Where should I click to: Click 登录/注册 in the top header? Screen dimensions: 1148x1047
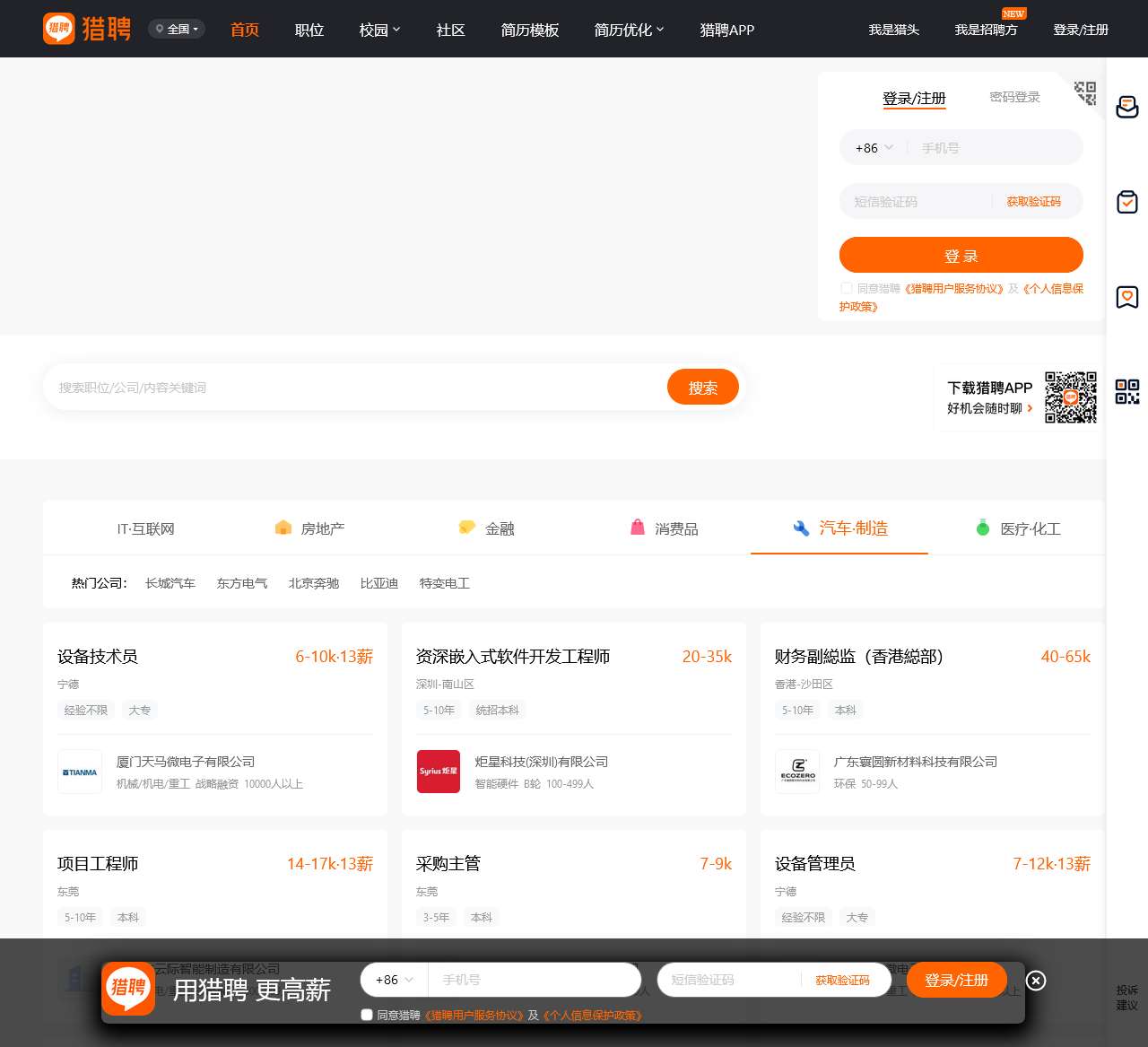[x=1081, y=30]
